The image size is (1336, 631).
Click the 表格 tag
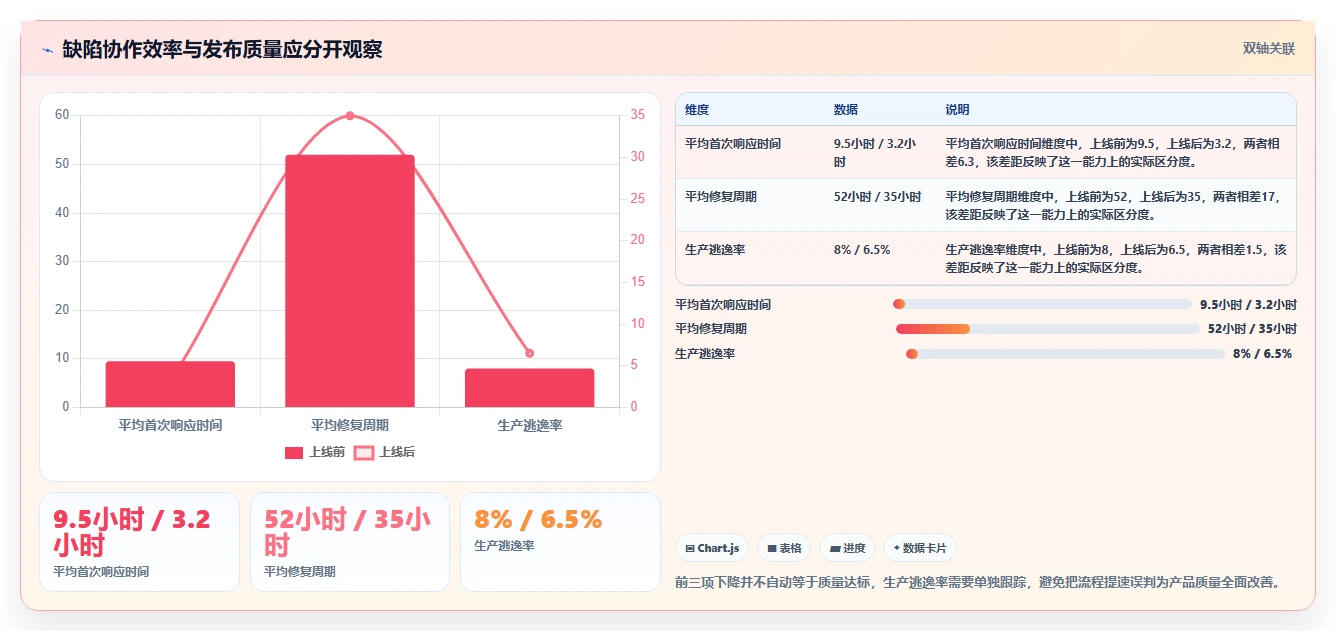tap(784, 548)
